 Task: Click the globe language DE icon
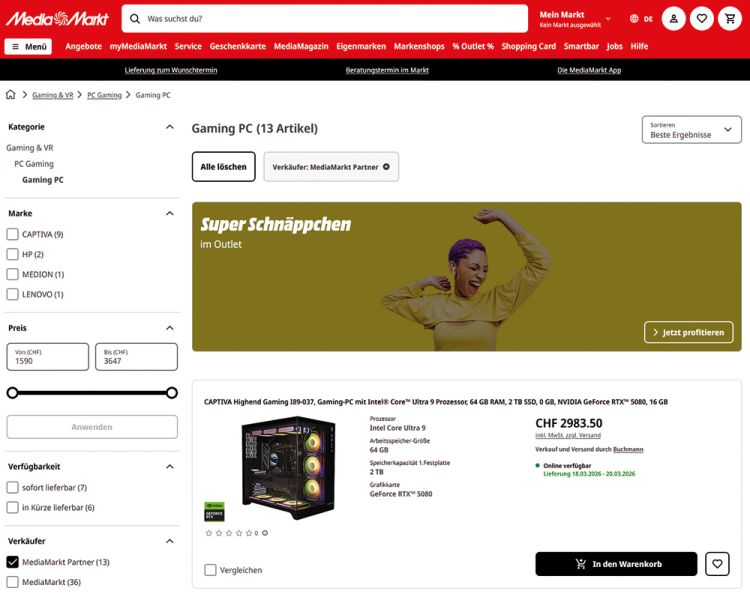pyautogui.click(x=641, y=19)
